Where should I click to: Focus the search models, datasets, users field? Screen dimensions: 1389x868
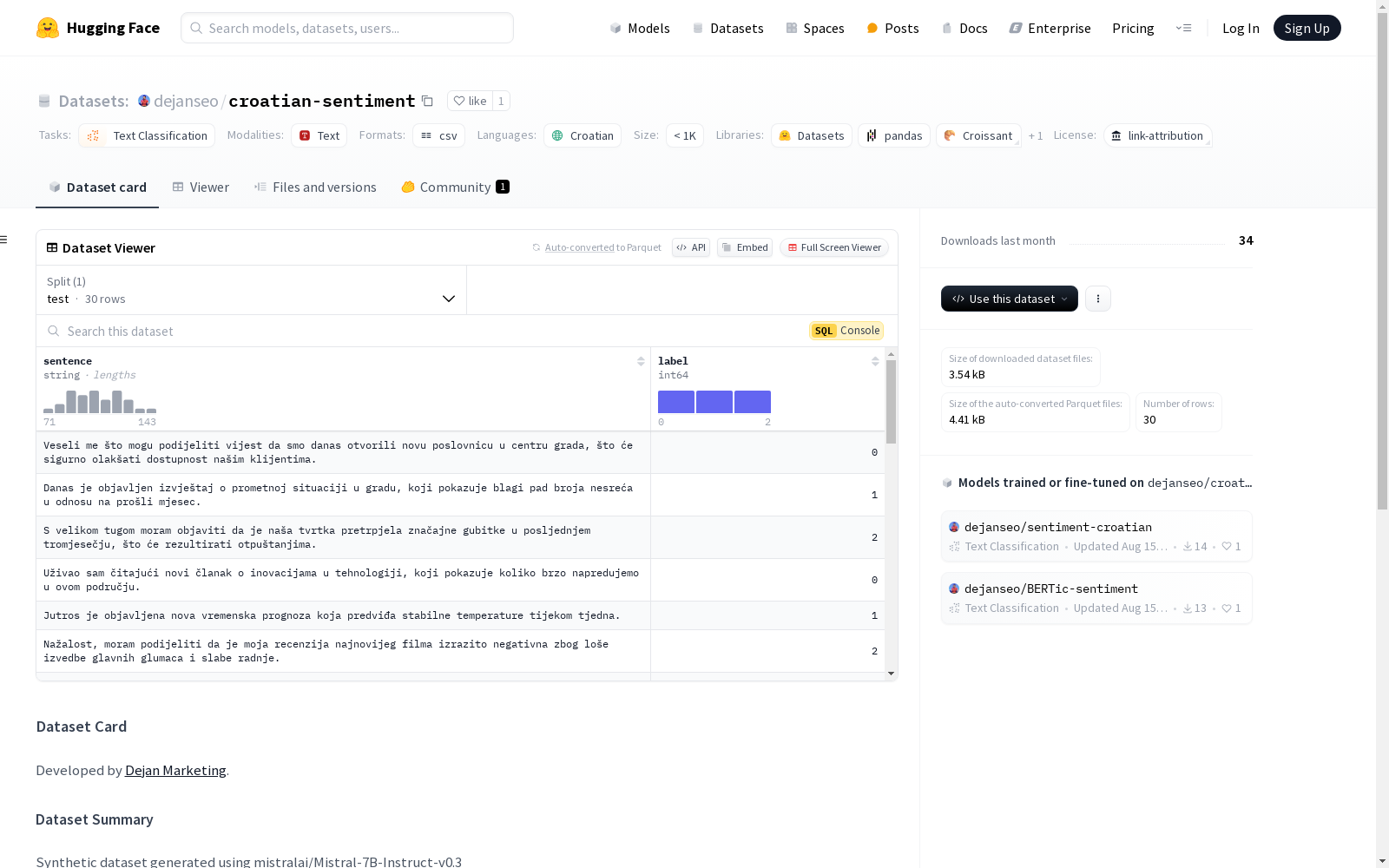pyautogui.click(x=347, y=28)
